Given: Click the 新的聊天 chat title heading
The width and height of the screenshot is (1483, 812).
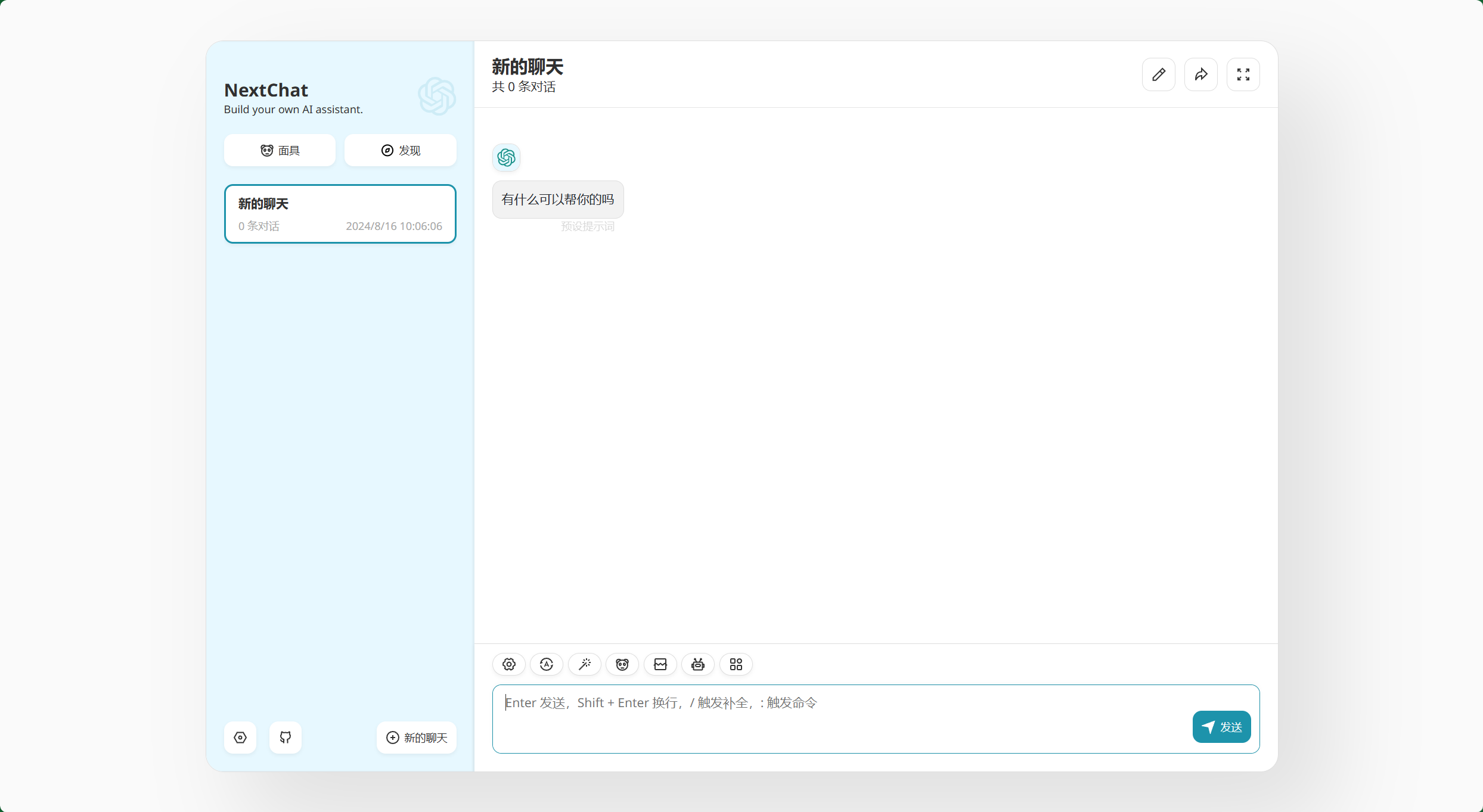Looking at the screenshot, I should (528, 66).
